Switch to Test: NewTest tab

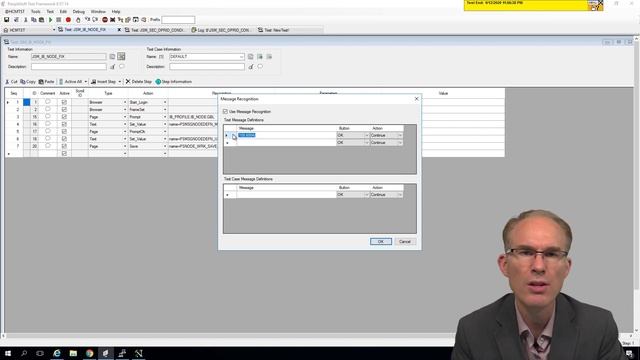[273, 30]
